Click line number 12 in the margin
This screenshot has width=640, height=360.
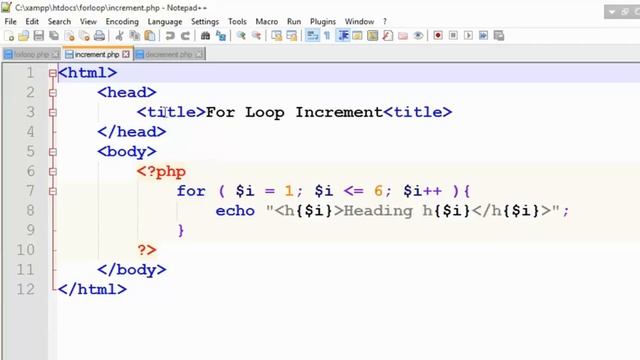point(25,289)
